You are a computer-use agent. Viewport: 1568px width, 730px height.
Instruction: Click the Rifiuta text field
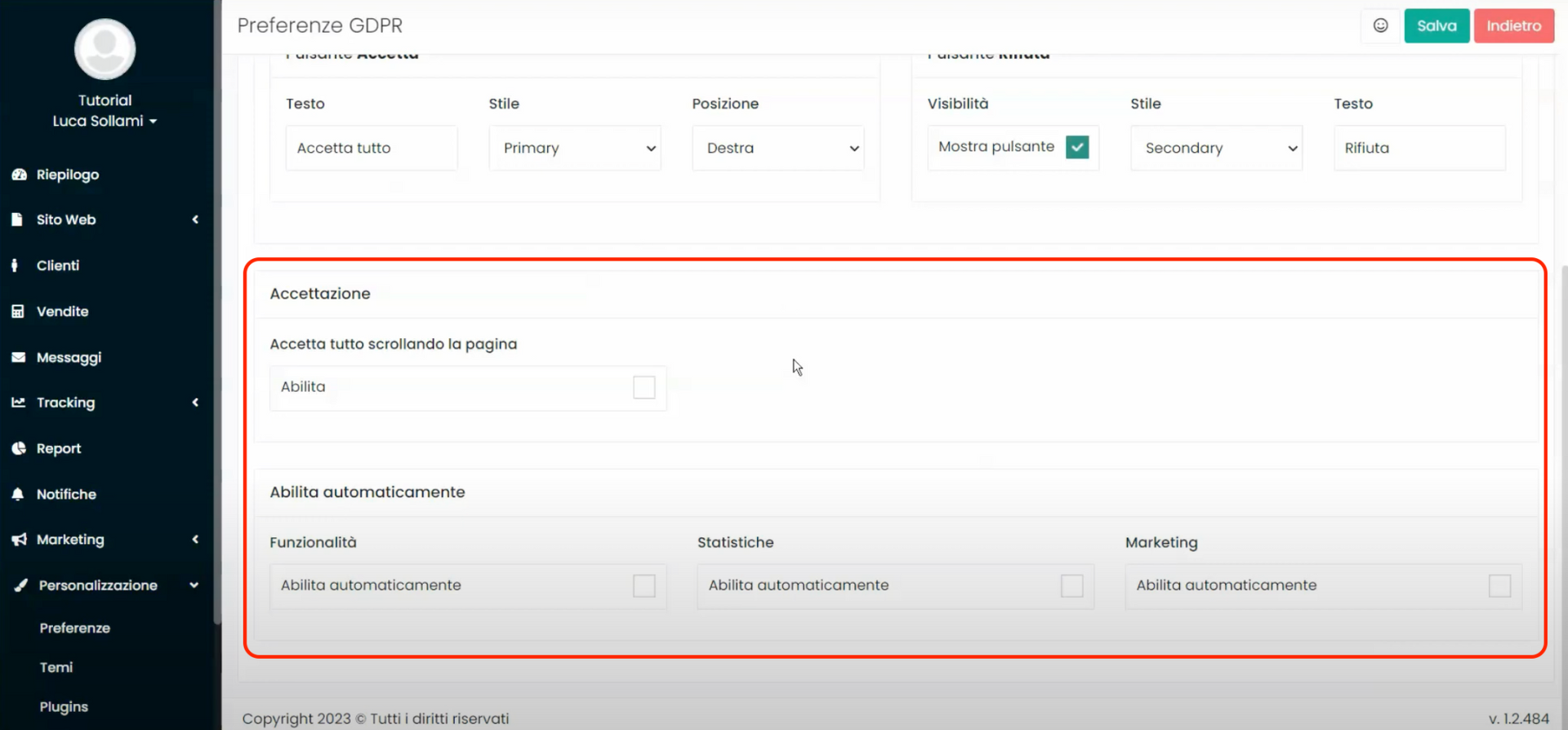click(1419, 148)
